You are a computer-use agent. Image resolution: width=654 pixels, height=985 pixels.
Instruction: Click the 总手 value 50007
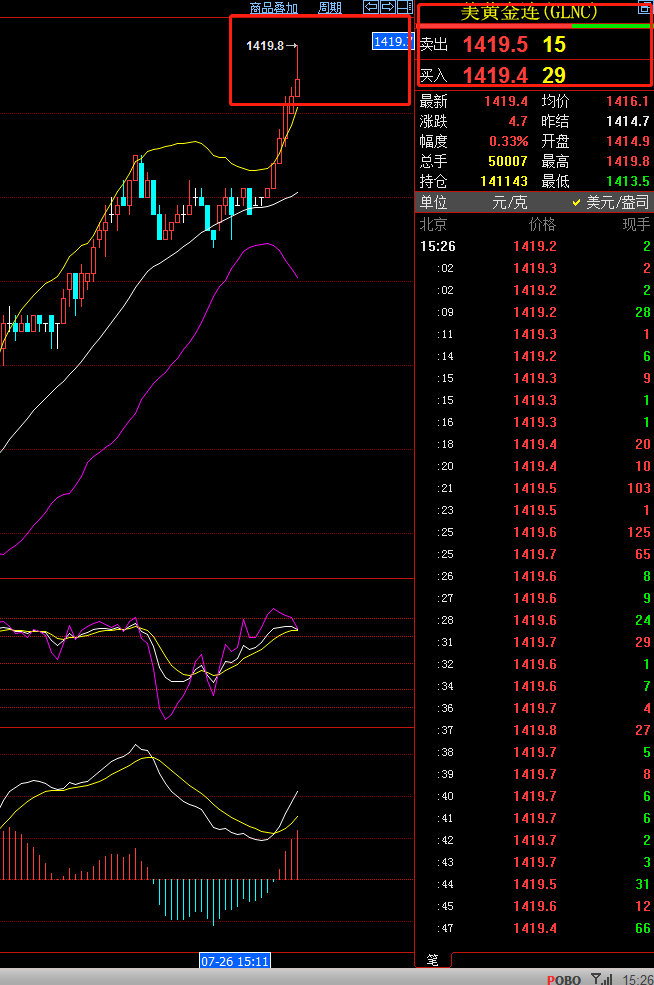pyautogui.click(x=508, y=161)
